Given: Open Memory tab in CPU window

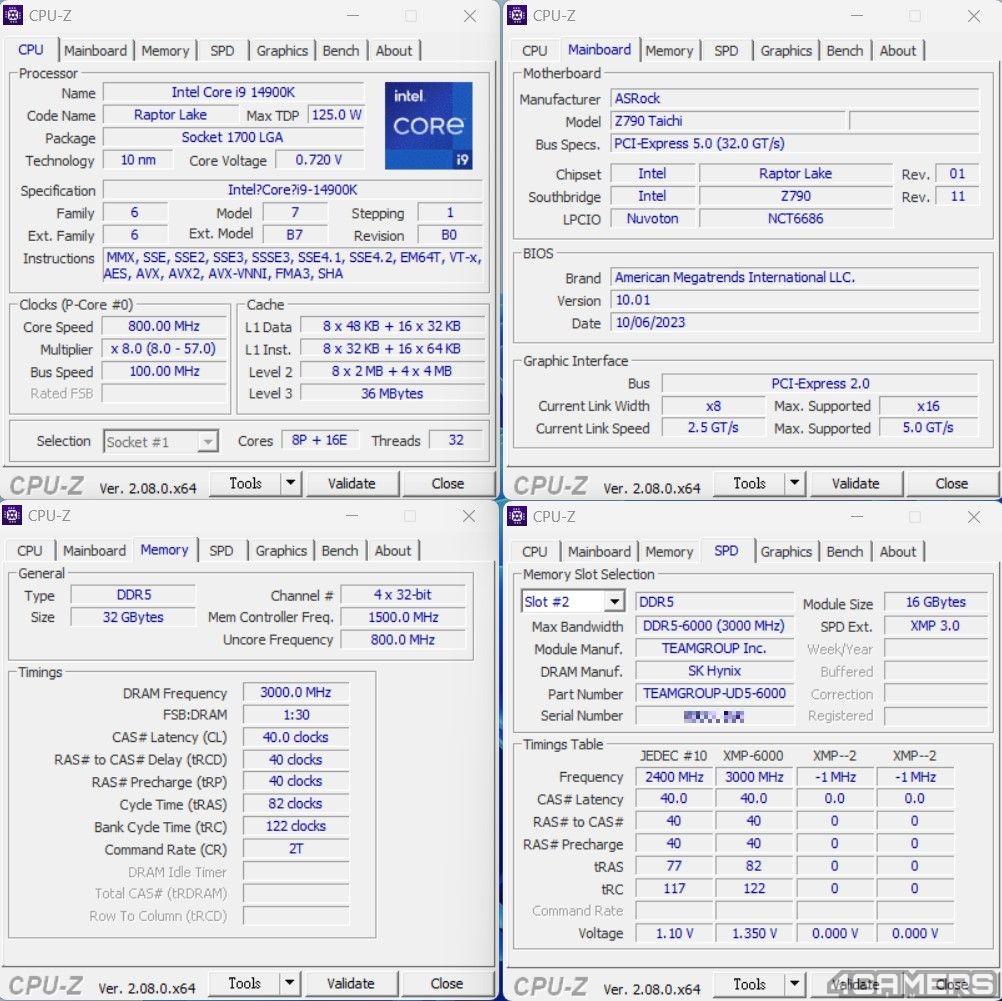Looking at the screenshot, I should click(165, 50).
